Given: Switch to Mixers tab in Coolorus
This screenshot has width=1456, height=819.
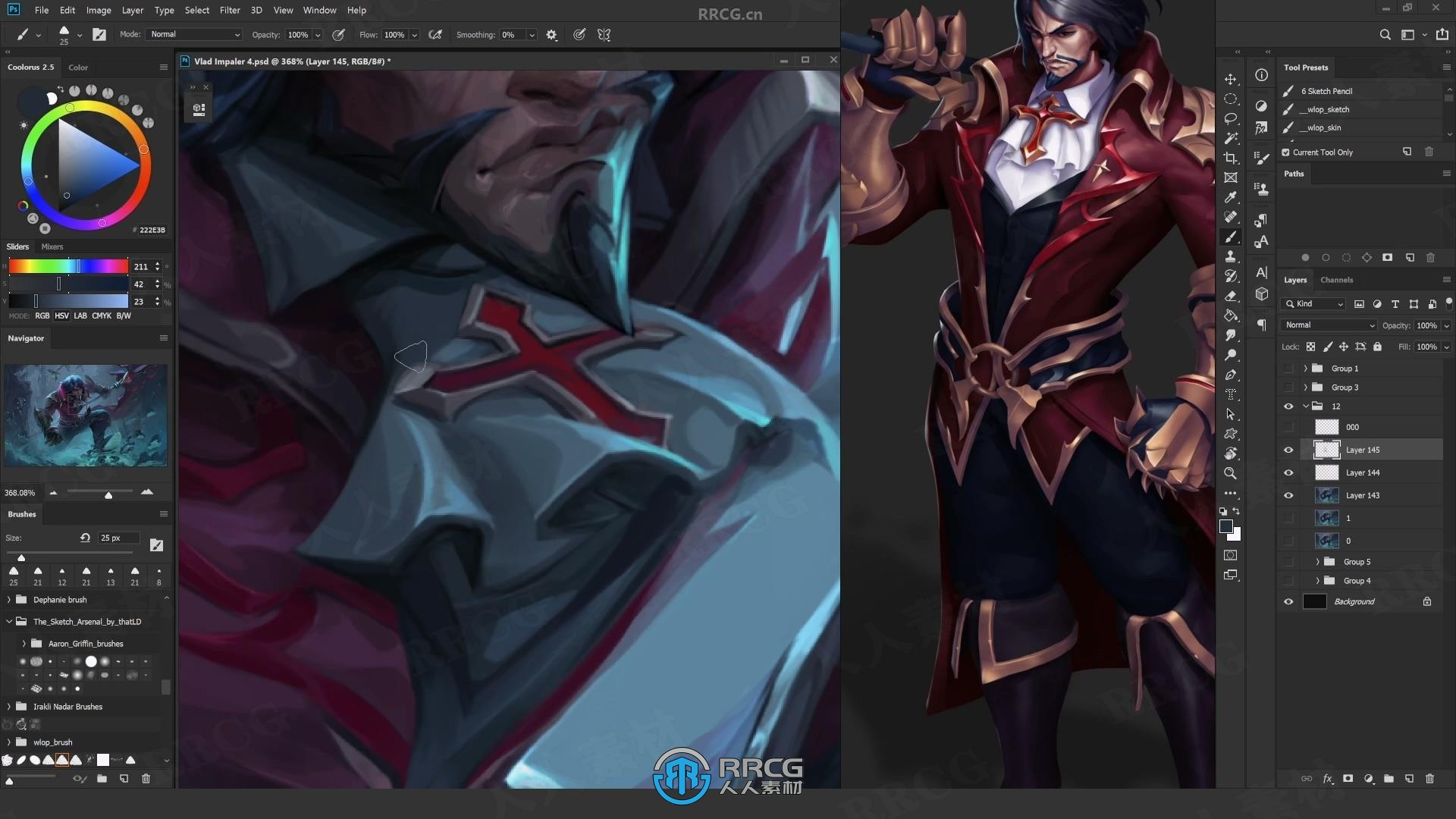Looking at the screenshot, I should pyautogui.click(x=52, y=246).
